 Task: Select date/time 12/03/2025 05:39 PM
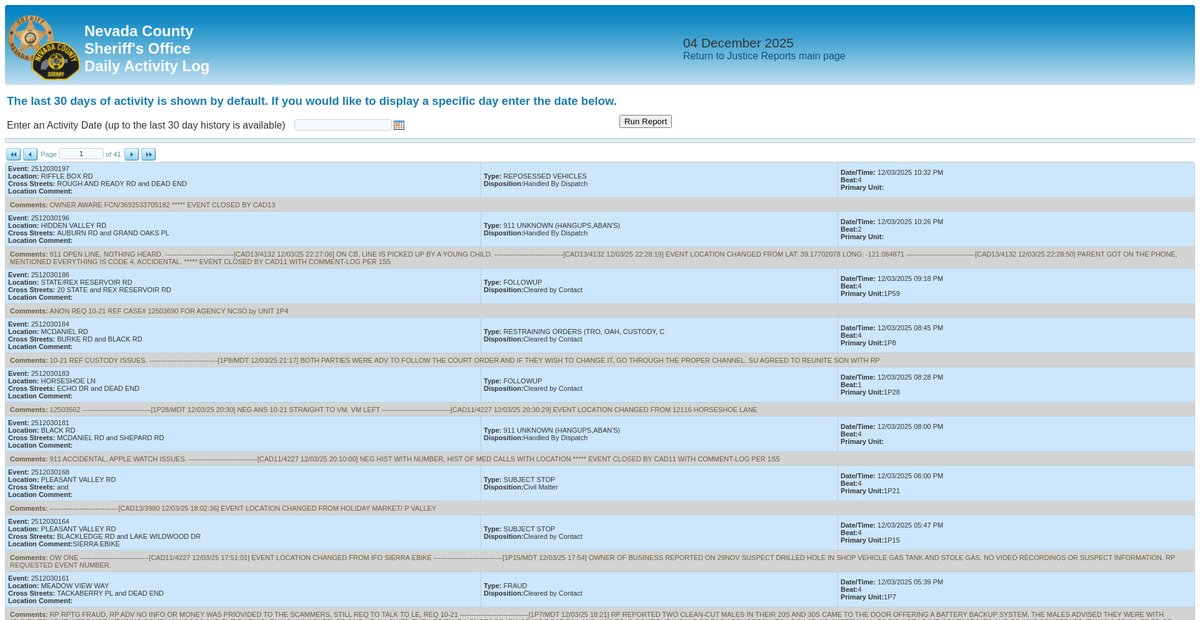coord(910,582)
